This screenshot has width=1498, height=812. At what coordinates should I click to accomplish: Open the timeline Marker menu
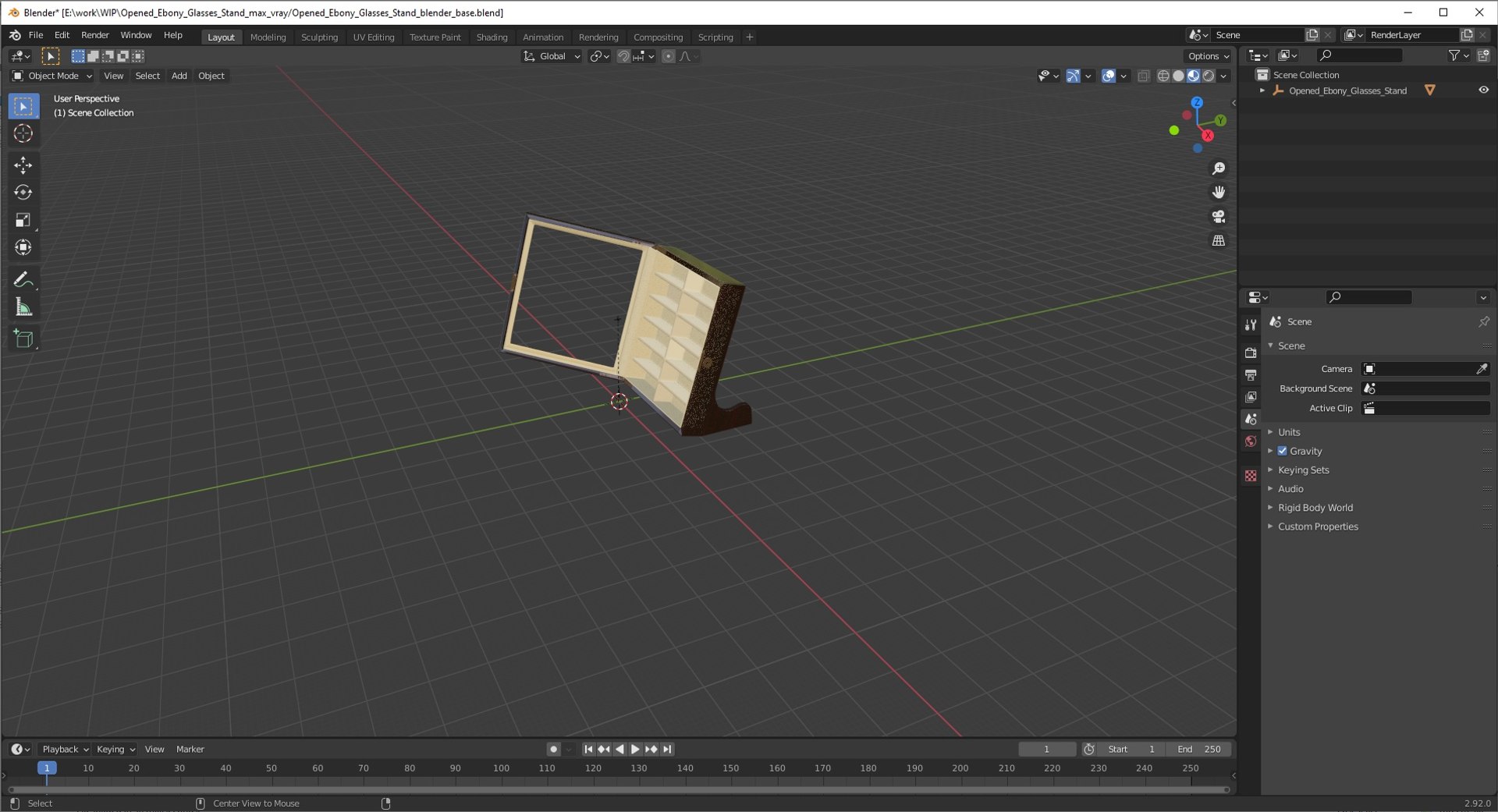(x=190, y=749)
